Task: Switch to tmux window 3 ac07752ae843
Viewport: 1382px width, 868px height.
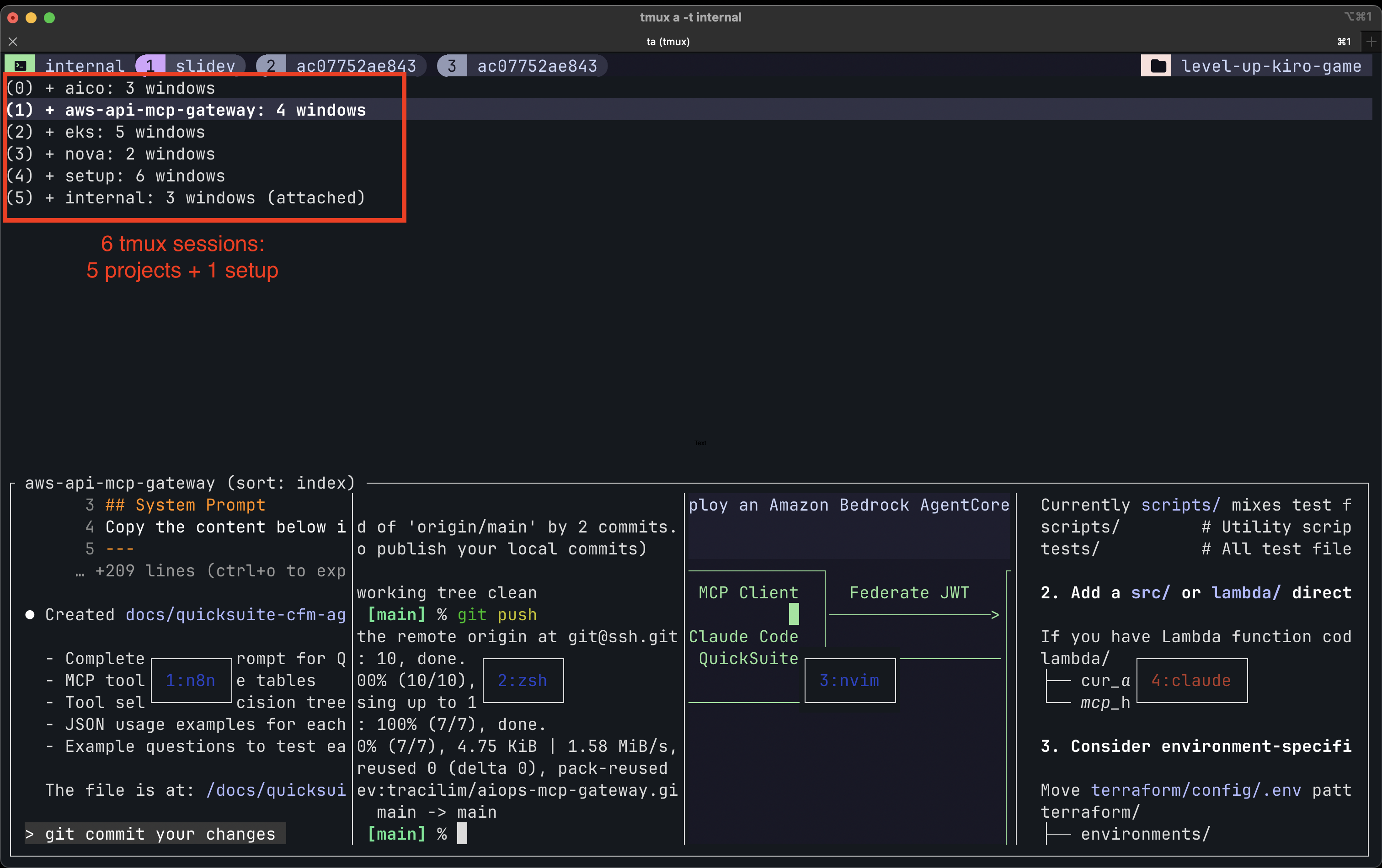Action: point(522,66)
